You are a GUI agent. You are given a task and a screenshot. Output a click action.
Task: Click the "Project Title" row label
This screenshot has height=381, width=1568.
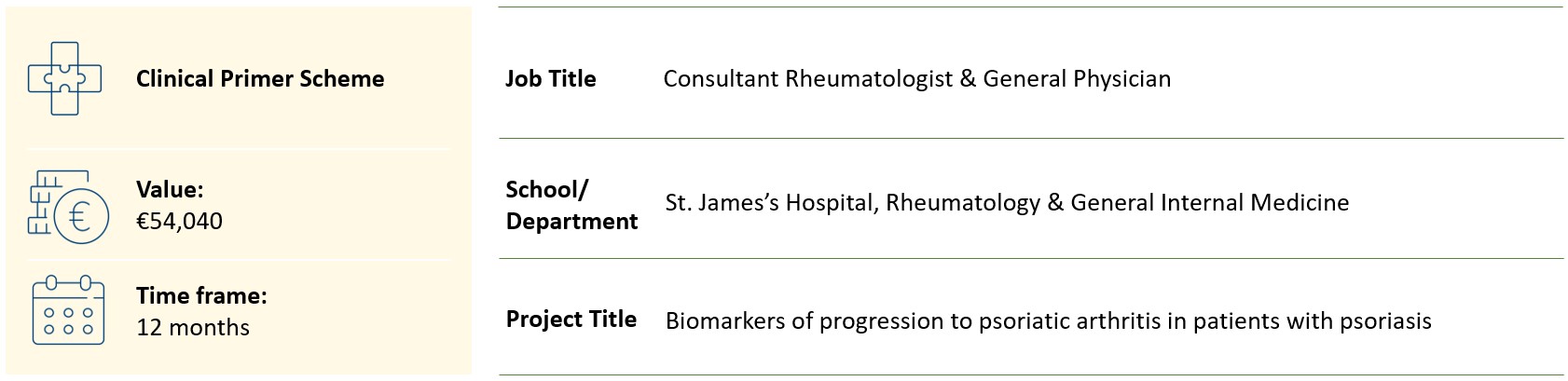[x=571, y=320]
